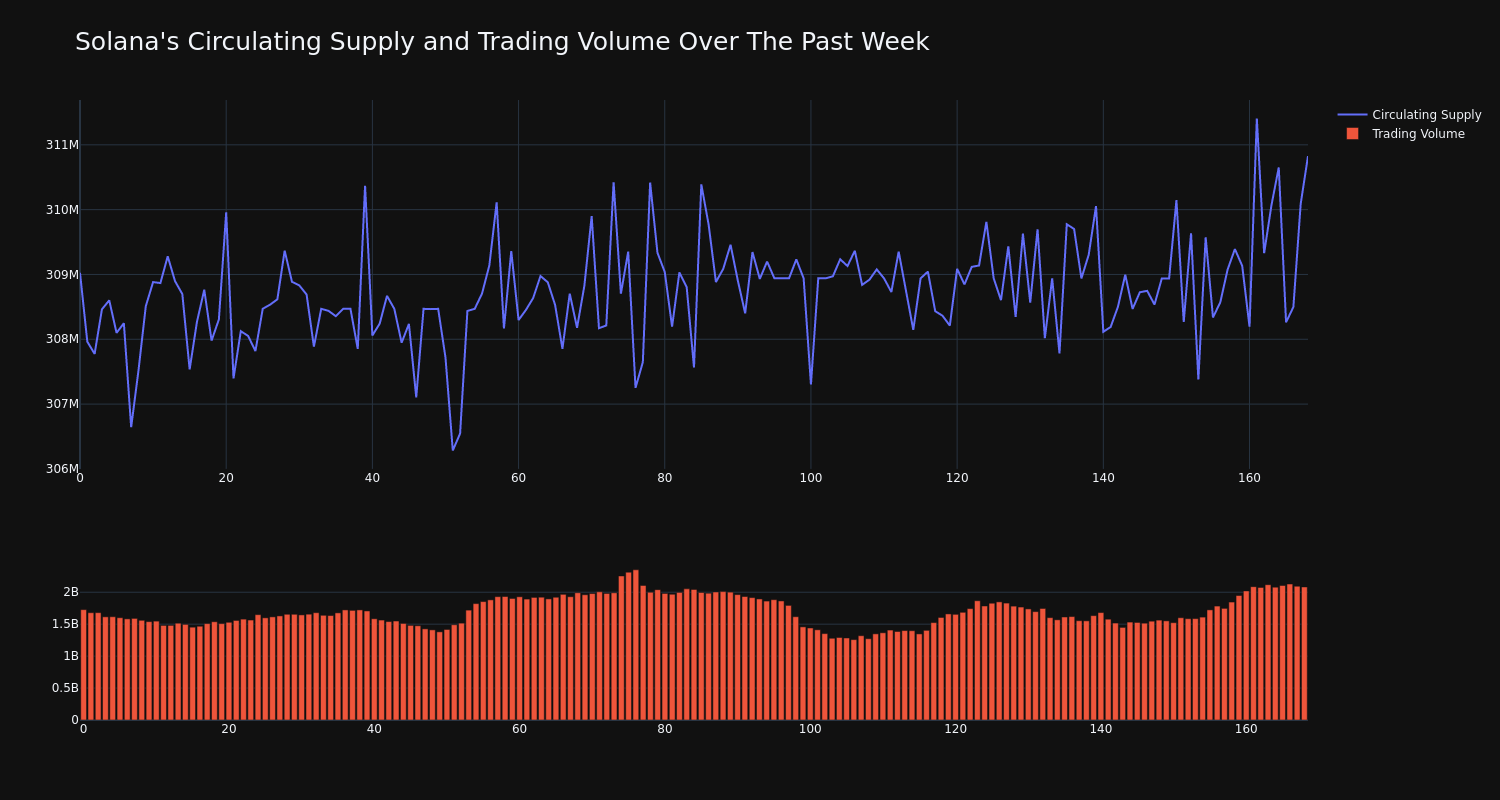1500x800 pixels.
Task: Click x-axis label 100 on supply chart
Action: tap(811, 478)
